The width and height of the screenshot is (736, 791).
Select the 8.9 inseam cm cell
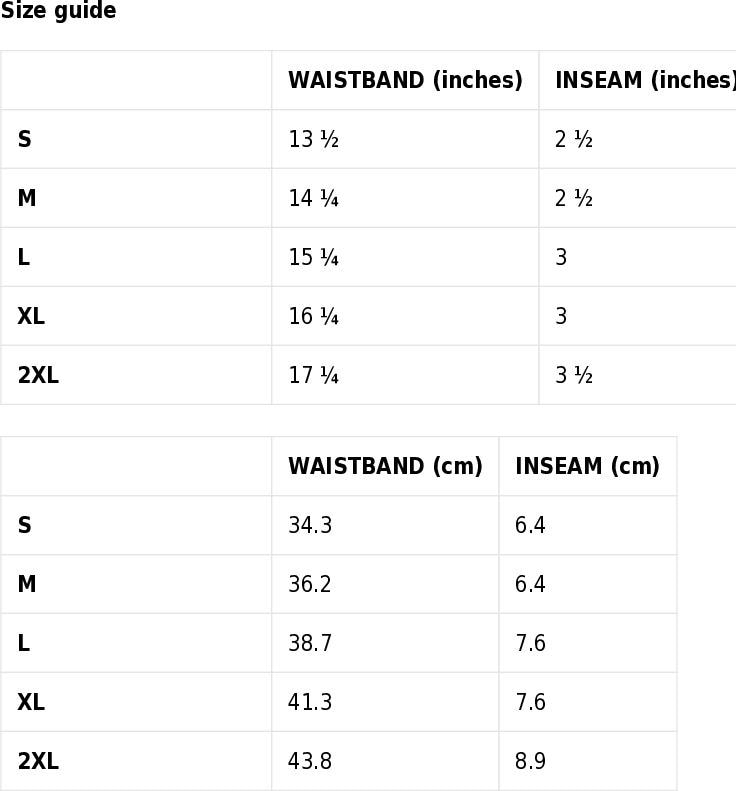530,761
